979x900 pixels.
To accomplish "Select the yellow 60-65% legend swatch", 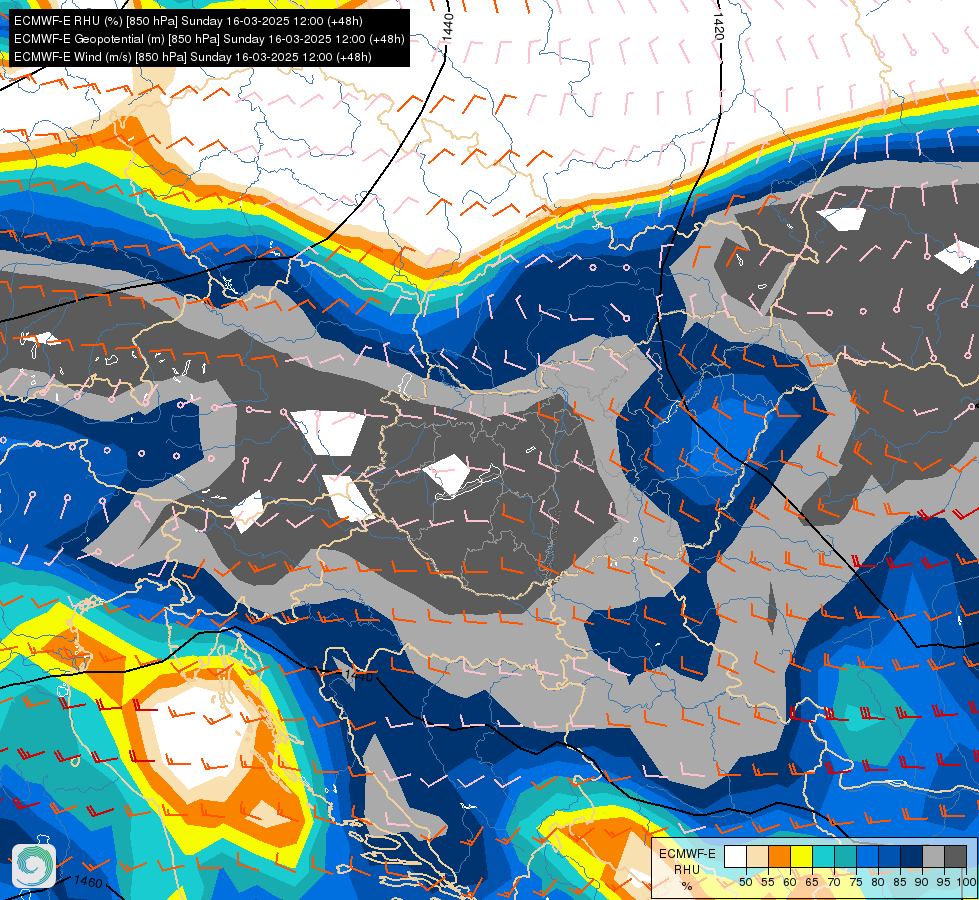I will [x=802, y=856].
